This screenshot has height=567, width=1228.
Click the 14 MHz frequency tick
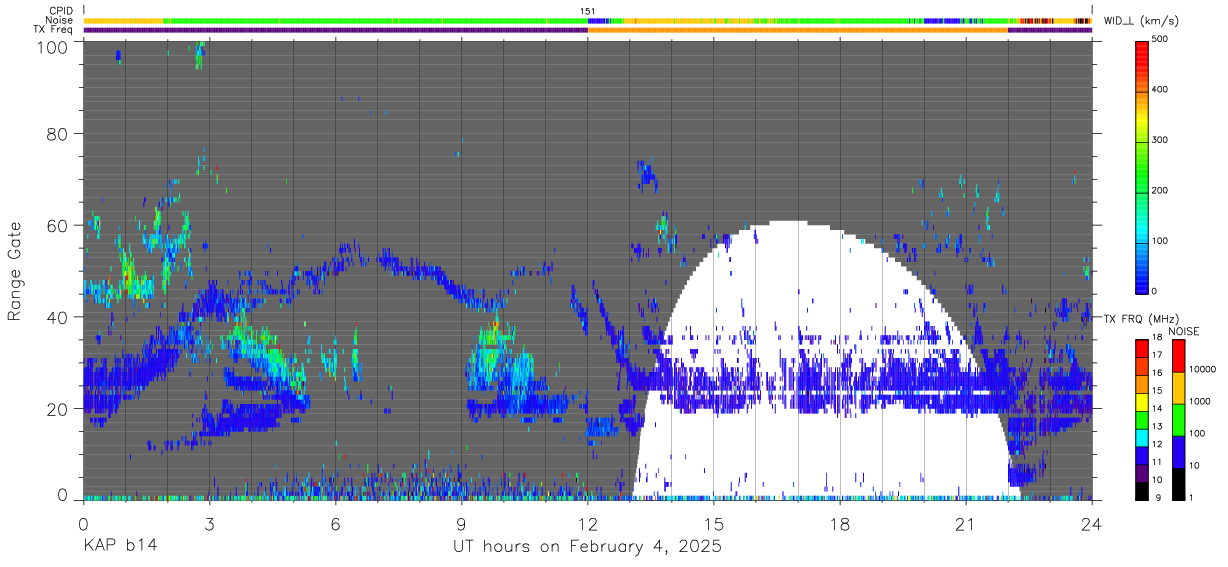click(x=1159, y=408)
